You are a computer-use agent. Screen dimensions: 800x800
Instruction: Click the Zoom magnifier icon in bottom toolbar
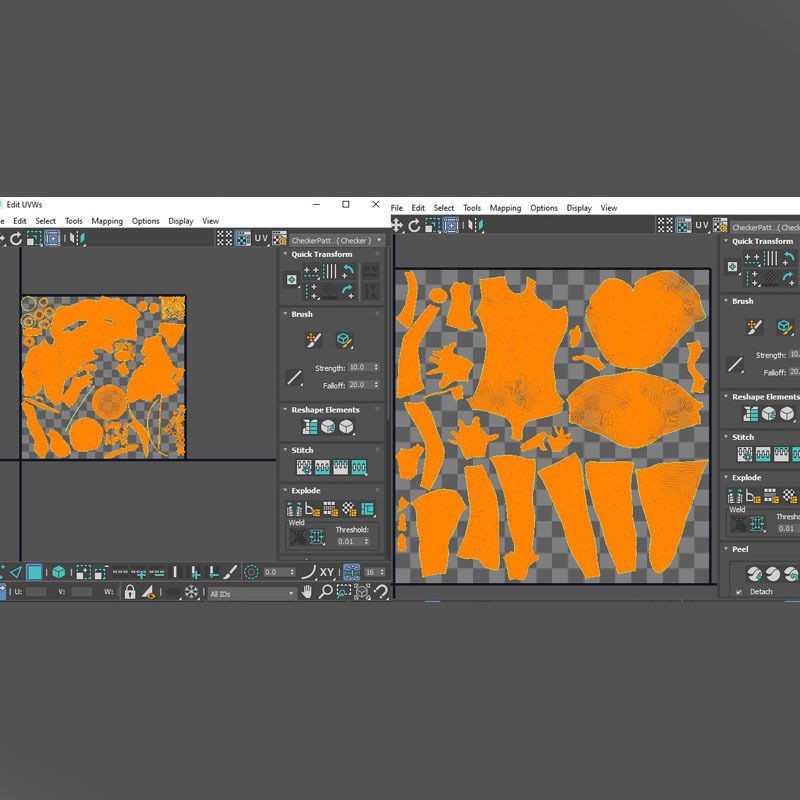coord(325,592)
